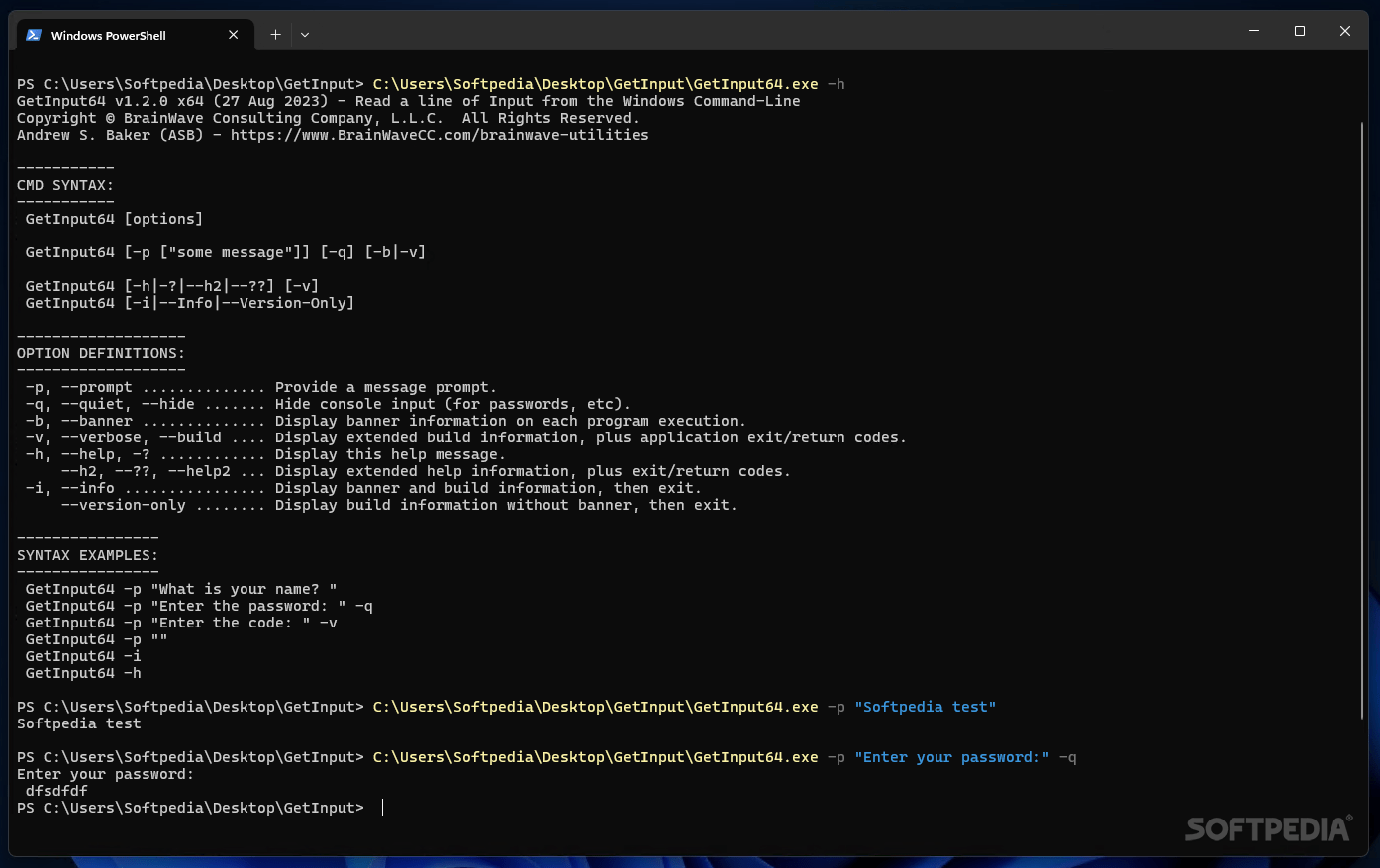Click the 'GetInput64 -i' example line
The height and width of the screenshot is (868, 1380).
[83, 656]
